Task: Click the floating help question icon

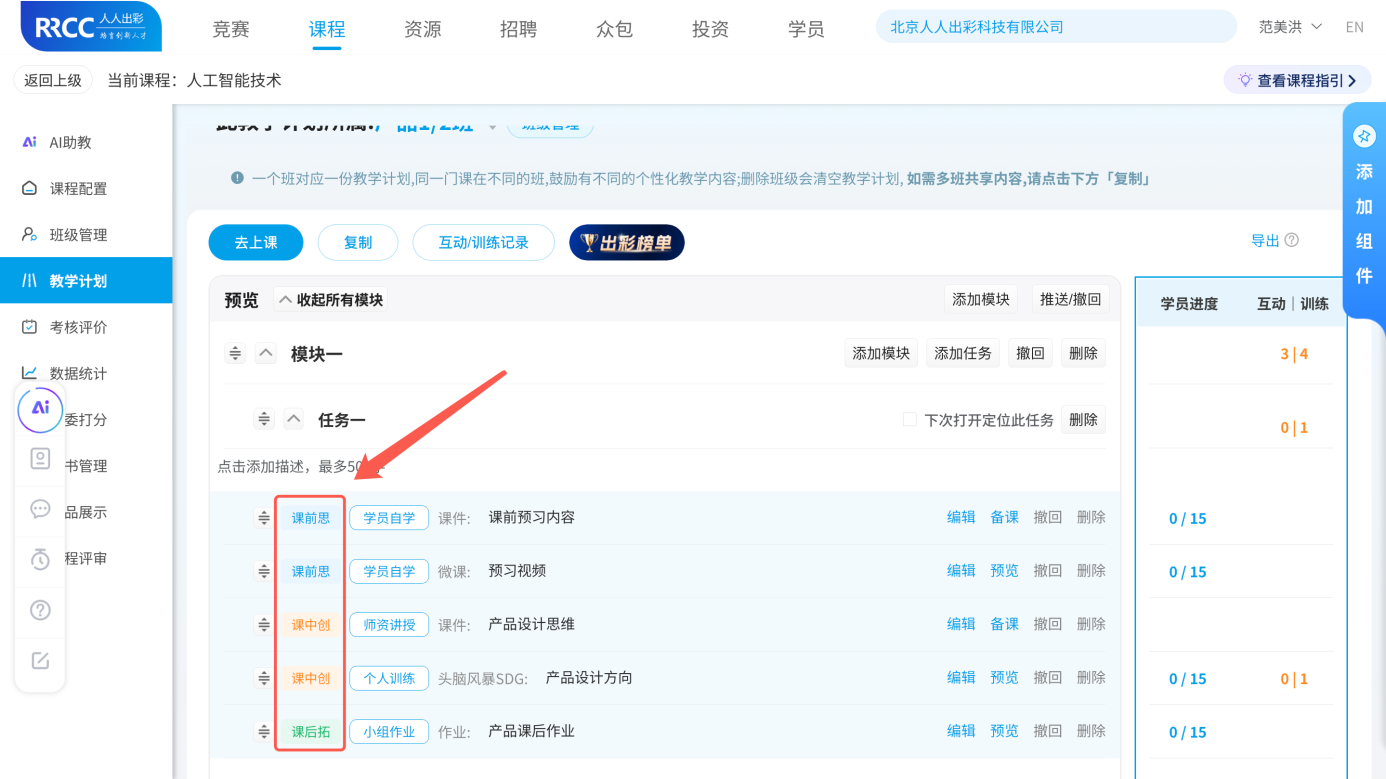Action: tap(40, 610)
